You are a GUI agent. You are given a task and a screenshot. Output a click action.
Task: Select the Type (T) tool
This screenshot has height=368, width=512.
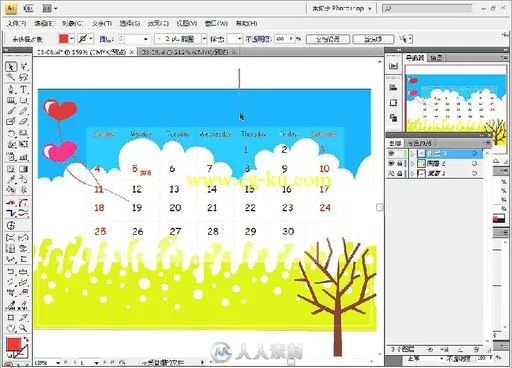tap(24, 89)
